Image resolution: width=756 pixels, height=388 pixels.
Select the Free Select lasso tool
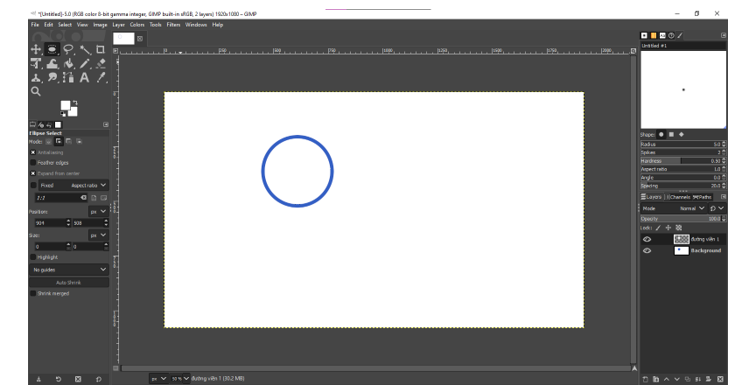pos(68,49)
